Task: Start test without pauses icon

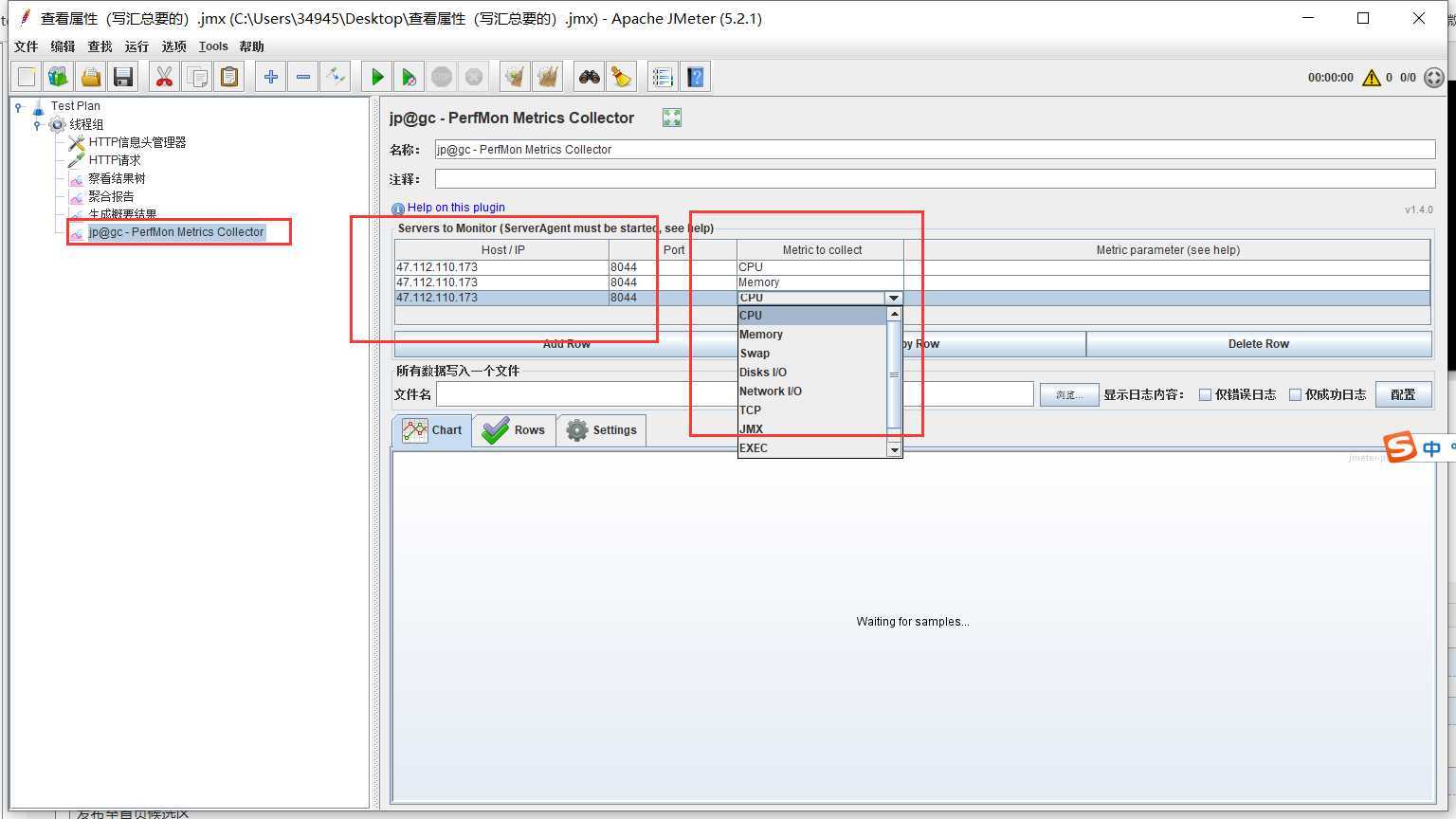Action: [409, 77]
